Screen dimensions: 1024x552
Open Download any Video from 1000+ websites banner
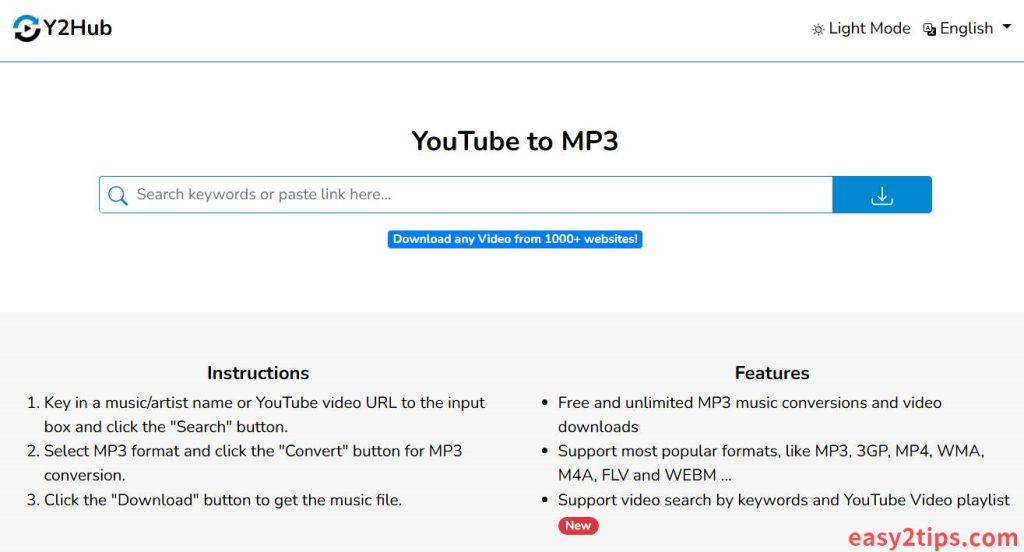pos(515,239)
